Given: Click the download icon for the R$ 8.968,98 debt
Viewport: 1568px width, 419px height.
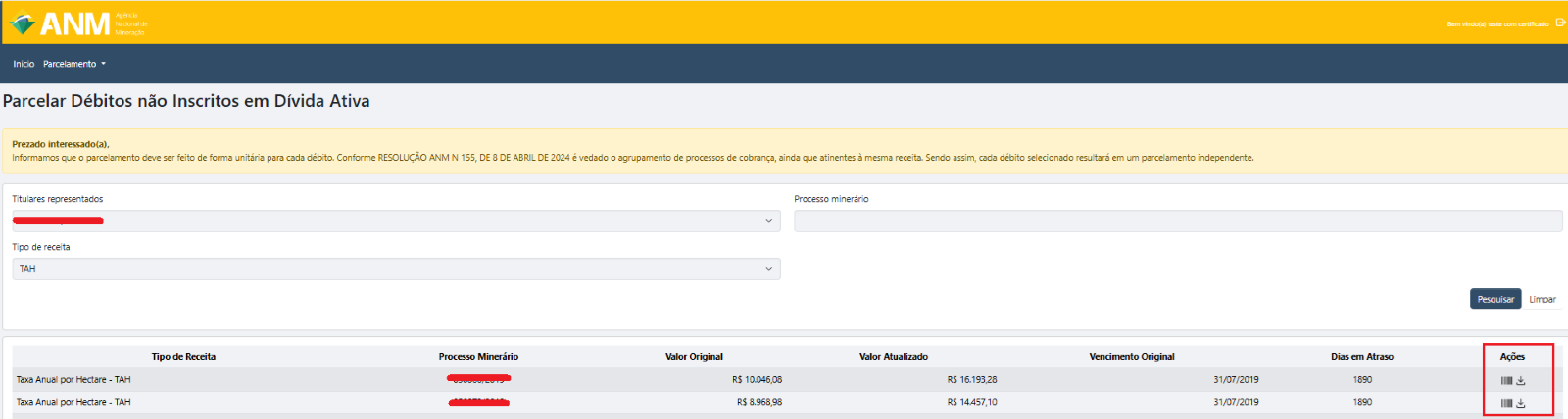Looking at the screenshot, I should click(x=1521, y=403).
